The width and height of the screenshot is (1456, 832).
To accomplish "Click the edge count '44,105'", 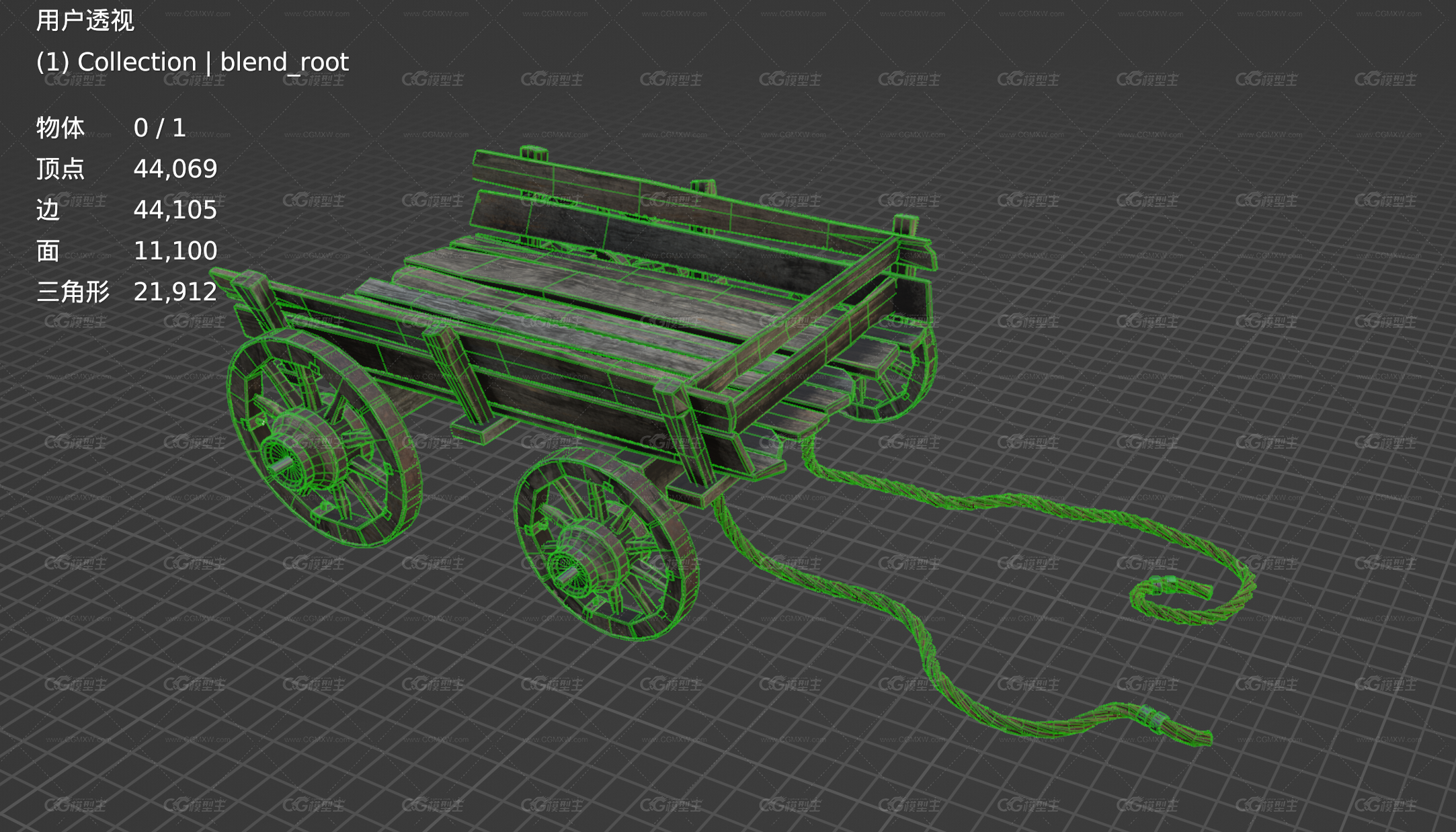I will (175, 210).
